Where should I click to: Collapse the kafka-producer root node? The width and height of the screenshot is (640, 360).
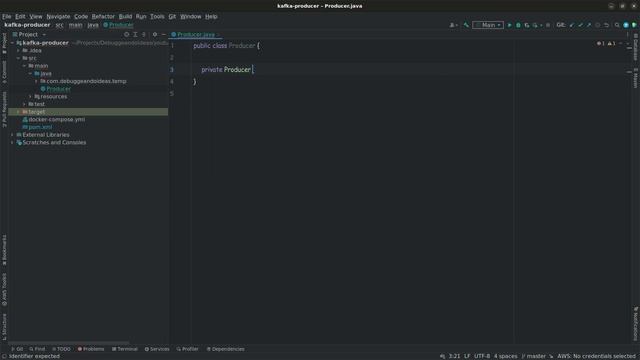coord(12,43)
